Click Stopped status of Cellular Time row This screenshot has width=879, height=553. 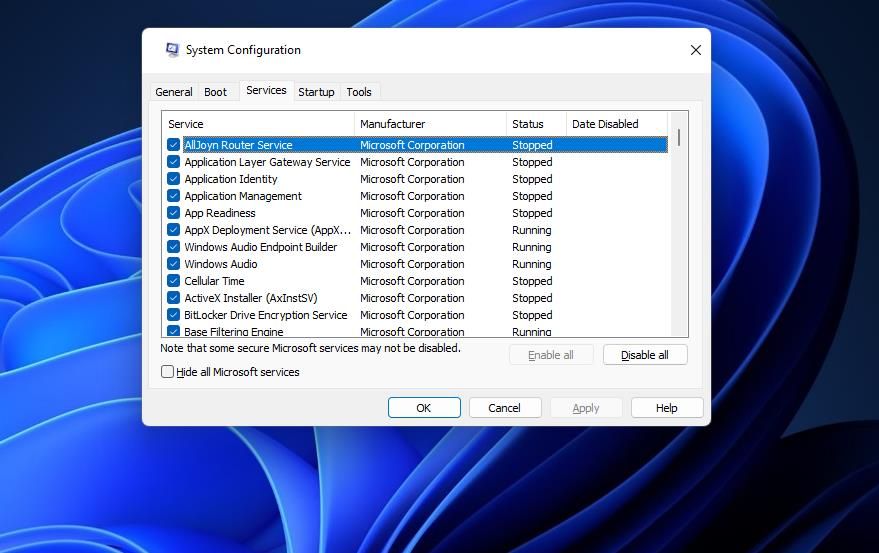click(x=532, y=281)
